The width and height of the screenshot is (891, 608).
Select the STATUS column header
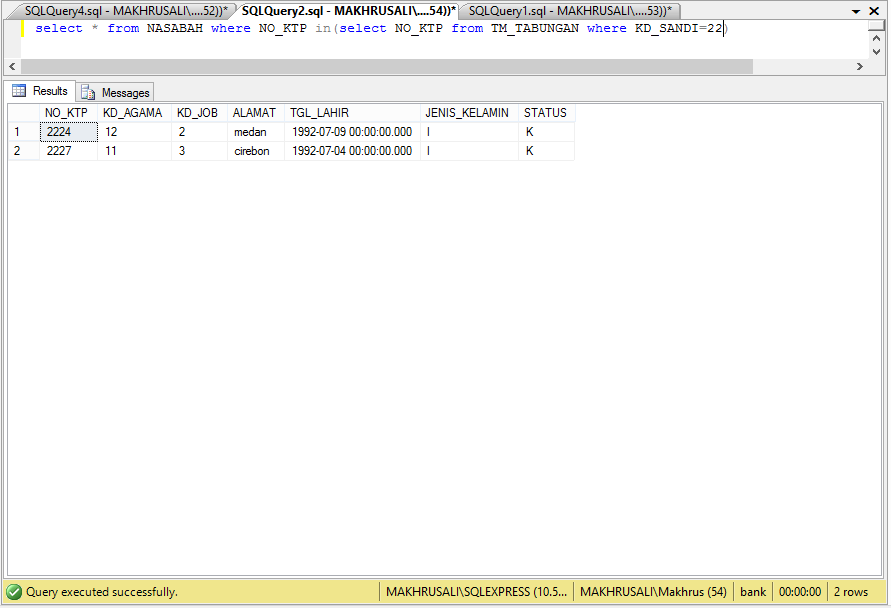pyautogui.click(x=546, y=113)
